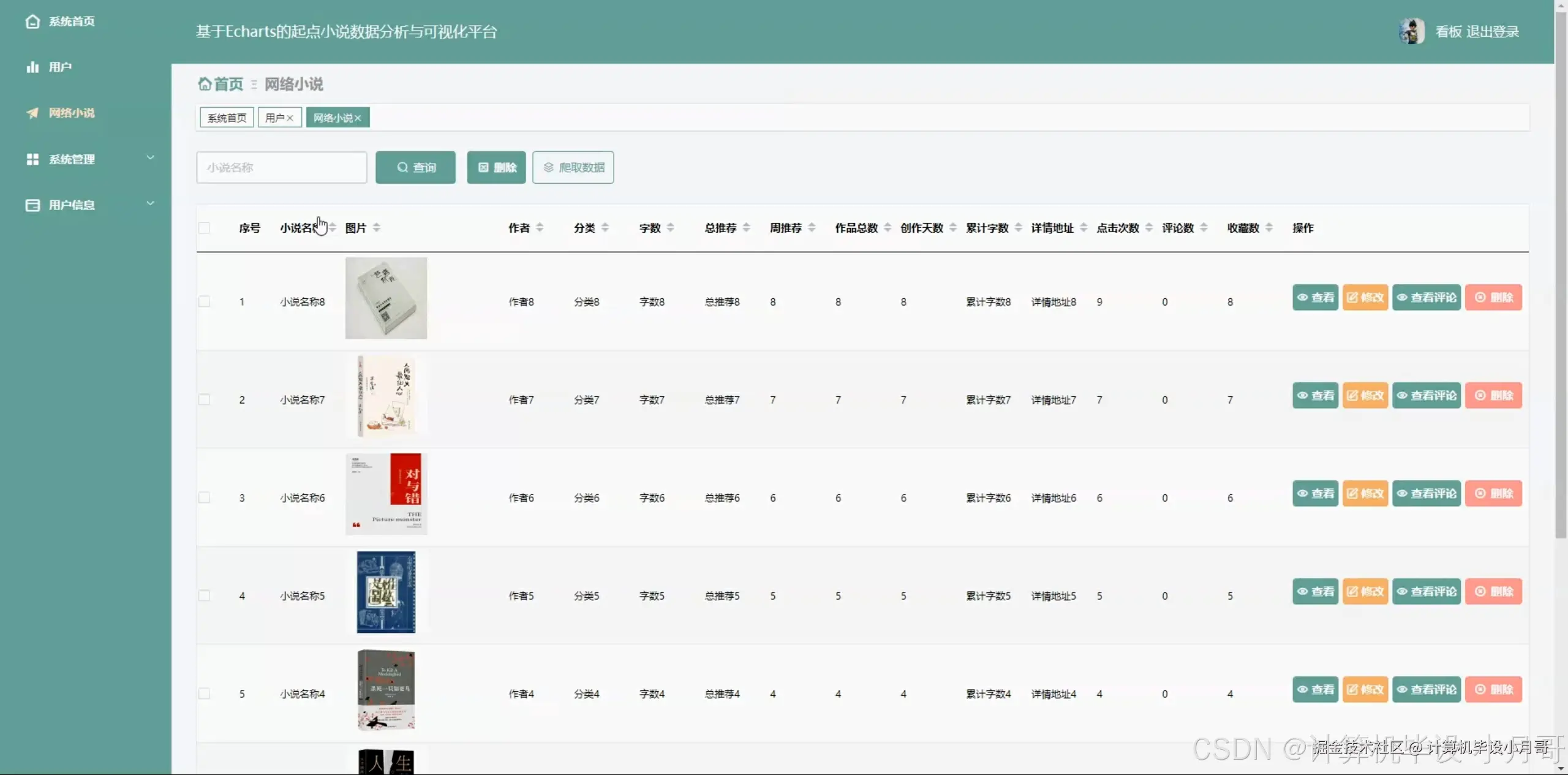Switch to the 系统首页 tab
The image size is (1568, 775).
[x=227, y=118]
